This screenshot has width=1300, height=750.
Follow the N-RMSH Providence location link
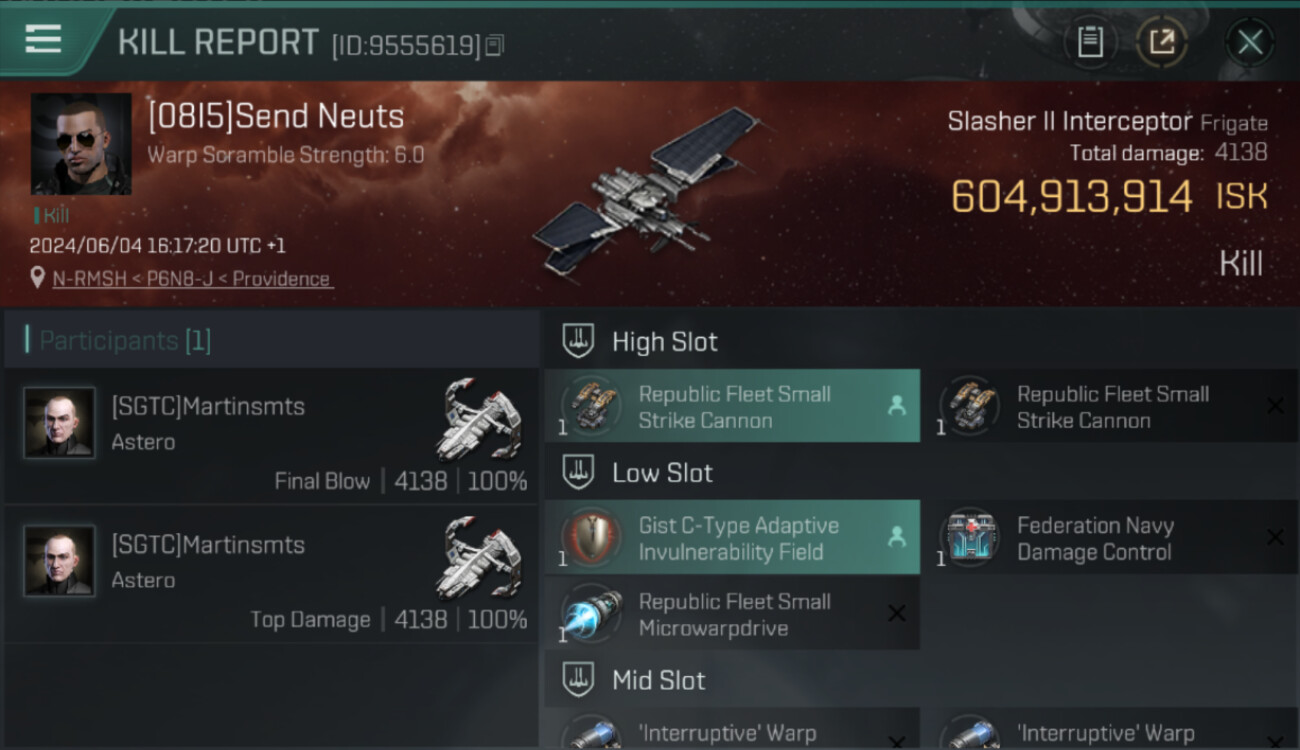click(192, 279)
